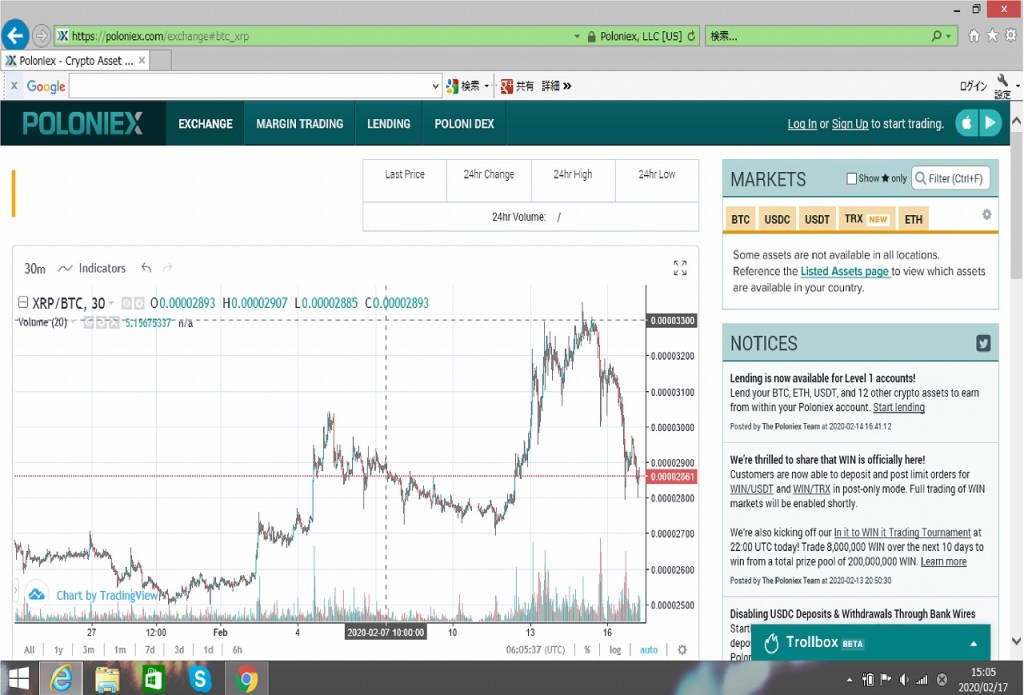
Task: Click the Apple App Store download icon
Action: click(966, 123)
